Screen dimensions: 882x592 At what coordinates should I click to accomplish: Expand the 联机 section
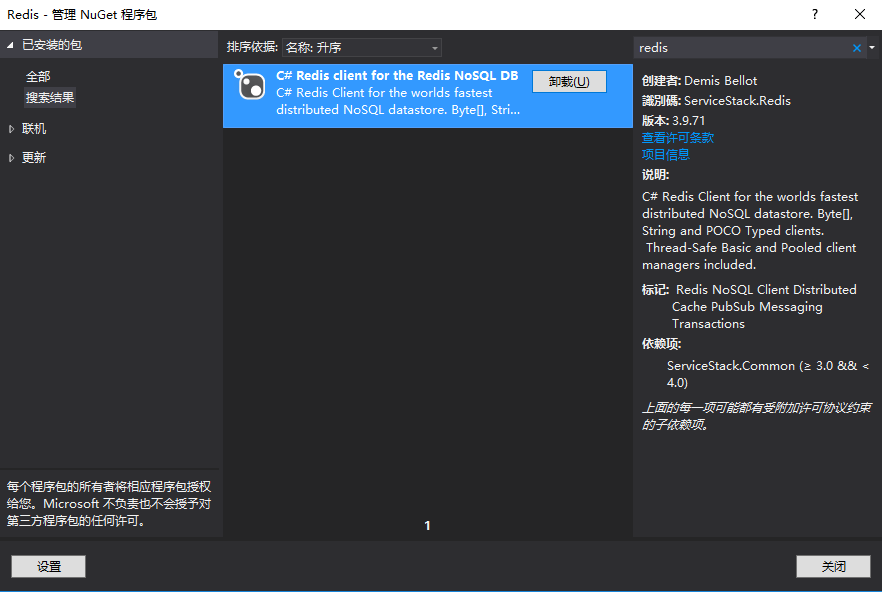pyautogui.click(x=11, y=129)
